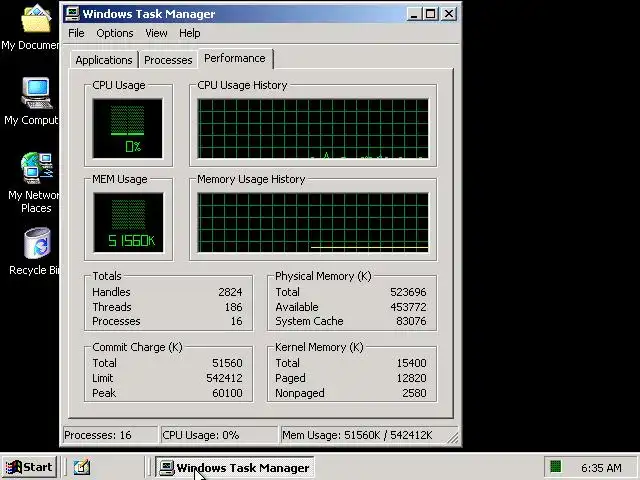Click Commit Charge Total 51560
640x480 pixels.
point(227,363)
